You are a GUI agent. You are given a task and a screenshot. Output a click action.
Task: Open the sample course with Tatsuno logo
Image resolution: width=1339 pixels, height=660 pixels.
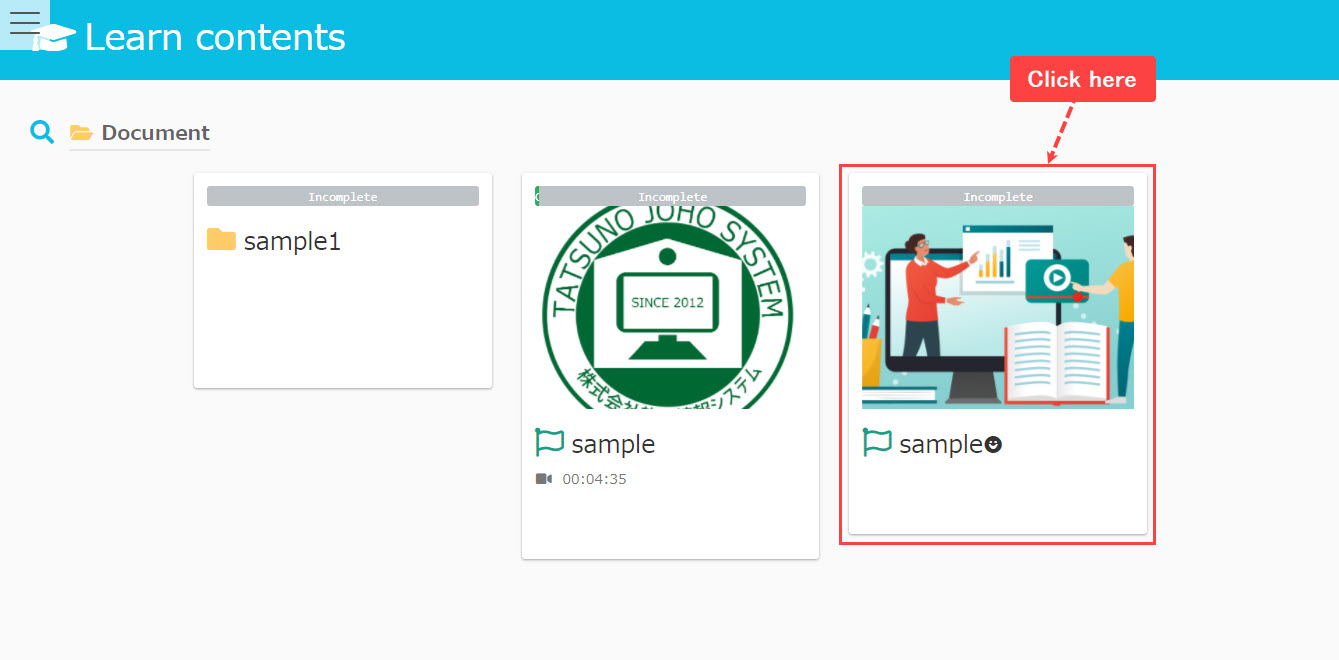[x=668, y=307]
